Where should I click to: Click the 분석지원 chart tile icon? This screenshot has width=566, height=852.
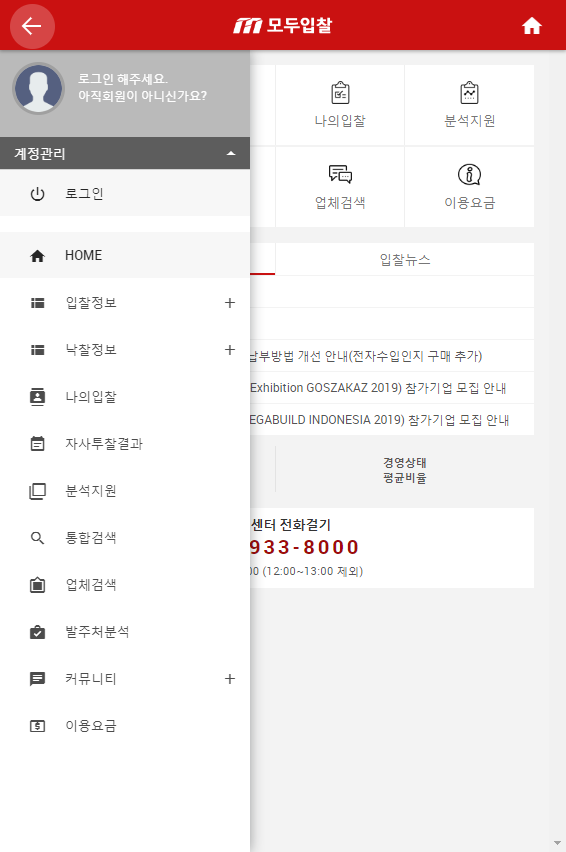(x=469, y=93)
